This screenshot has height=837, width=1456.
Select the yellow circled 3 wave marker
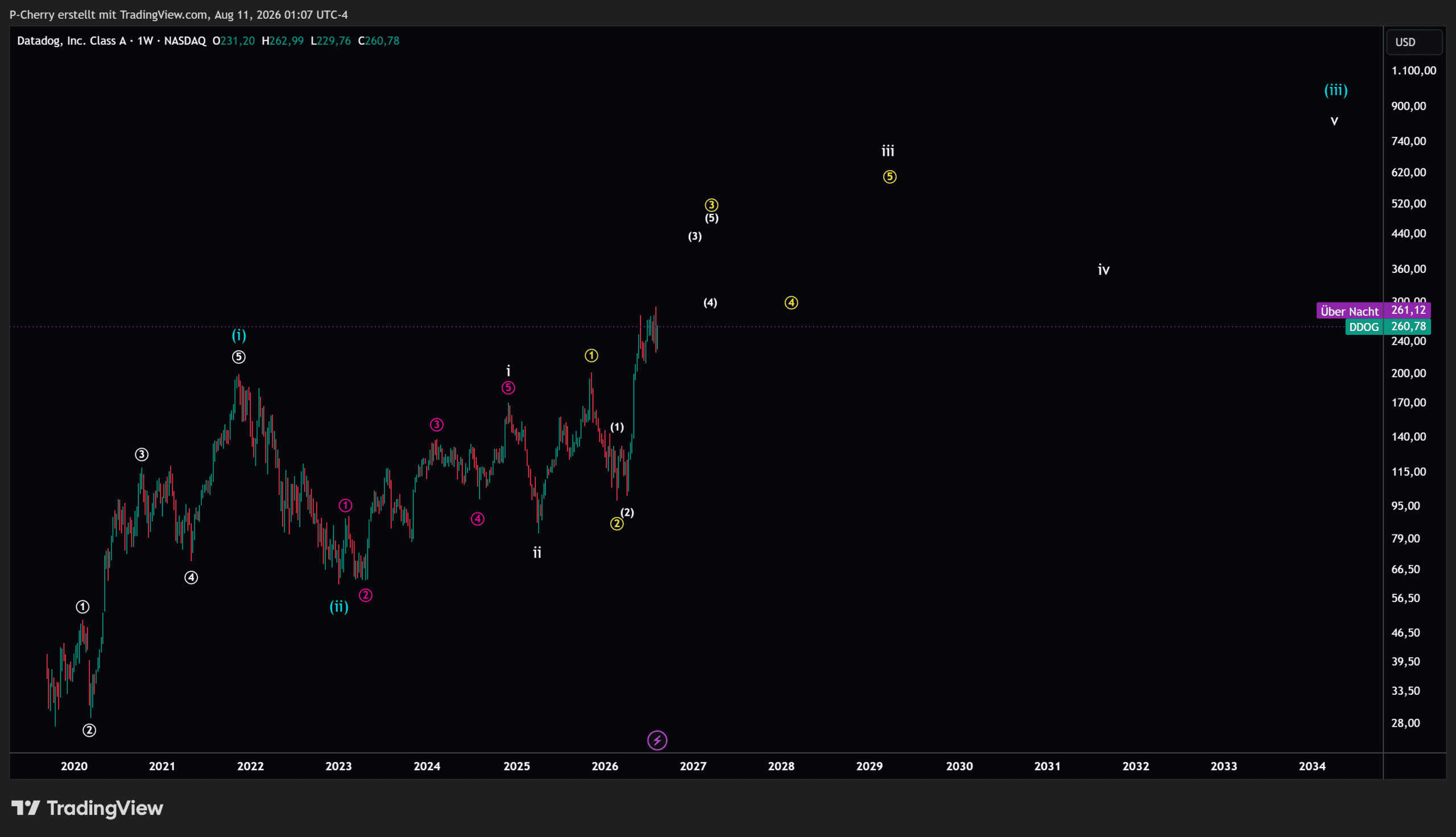click(x=712, y=205)
